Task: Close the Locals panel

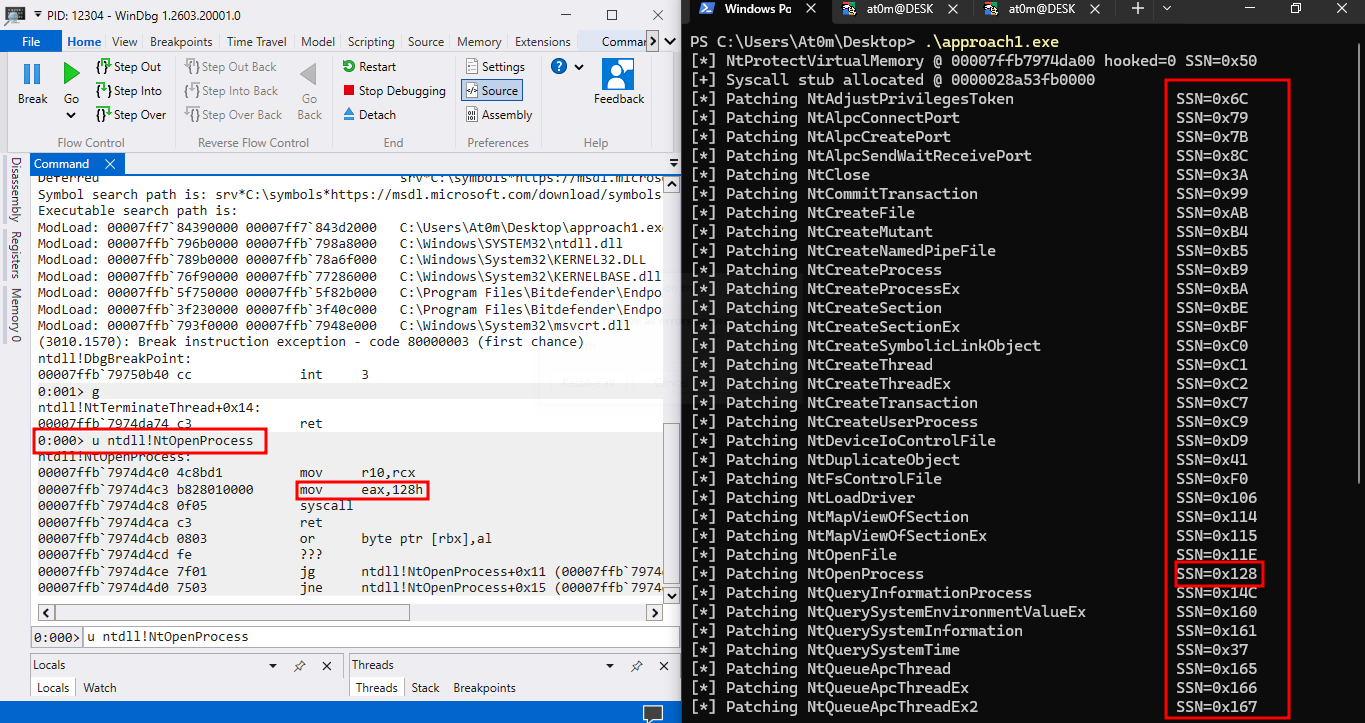Action: pos(326,665)
